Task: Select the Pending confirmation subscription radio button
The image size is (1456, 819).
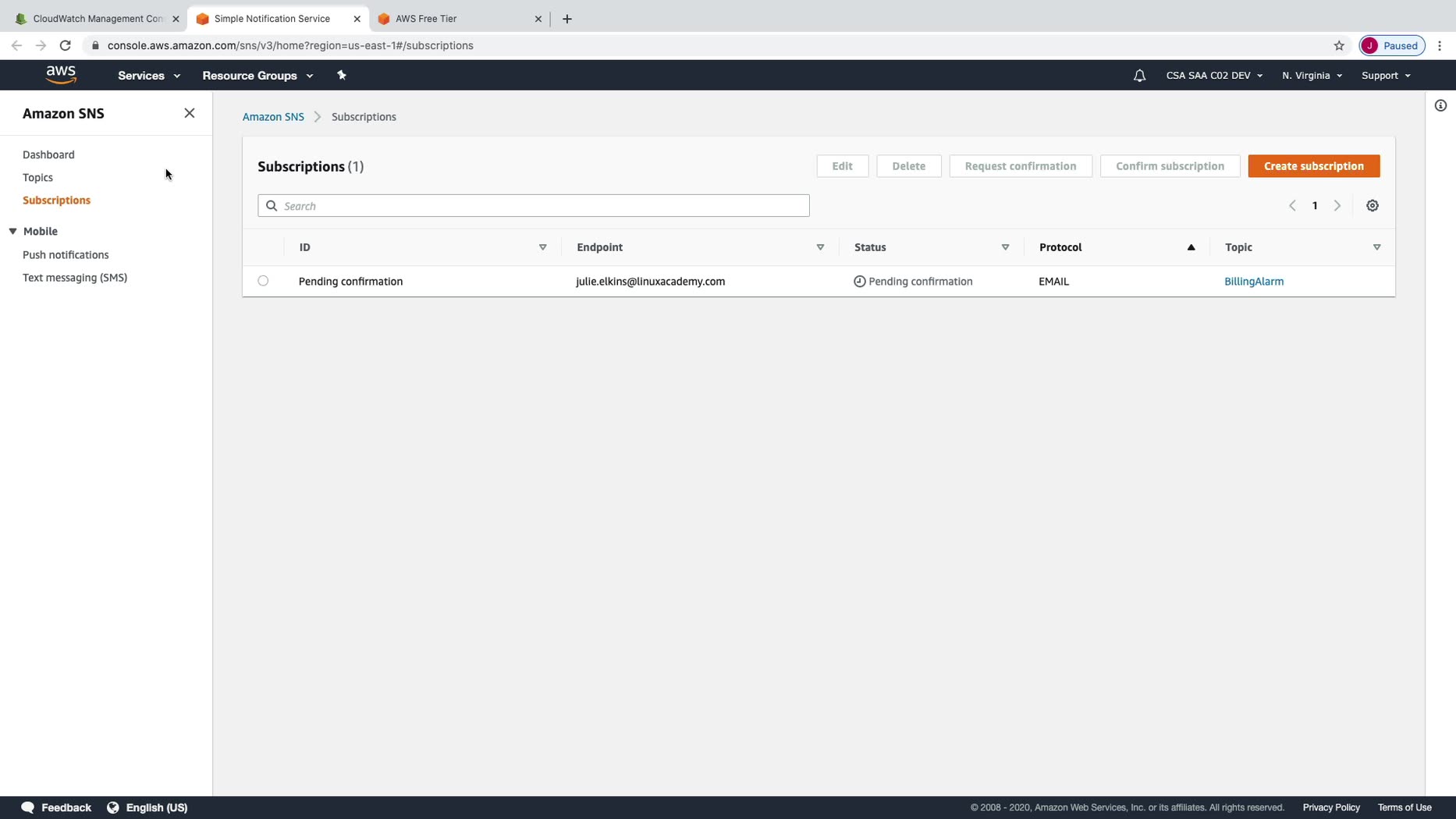Action: pos(263,281)
